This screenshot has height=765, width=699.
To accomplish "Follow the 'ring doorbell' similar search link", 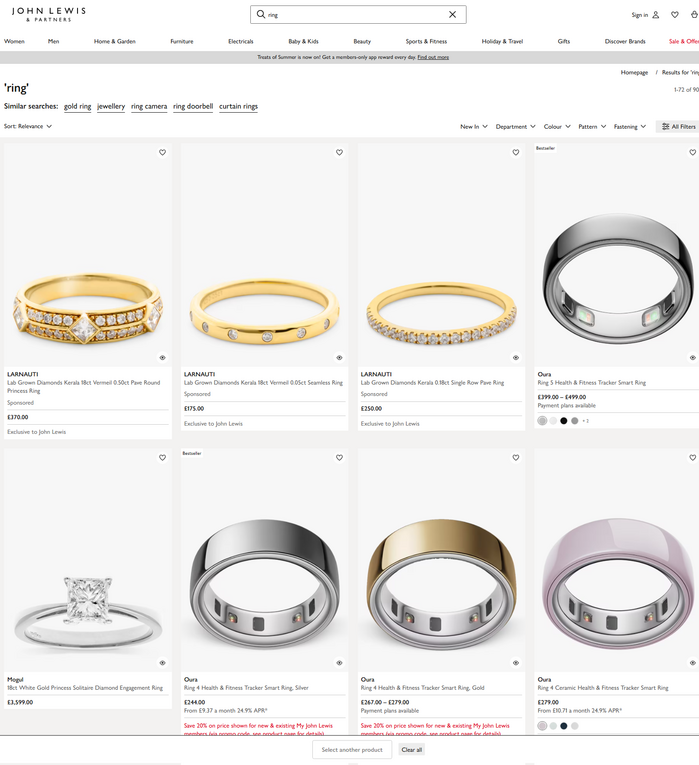I will (193, 106).
